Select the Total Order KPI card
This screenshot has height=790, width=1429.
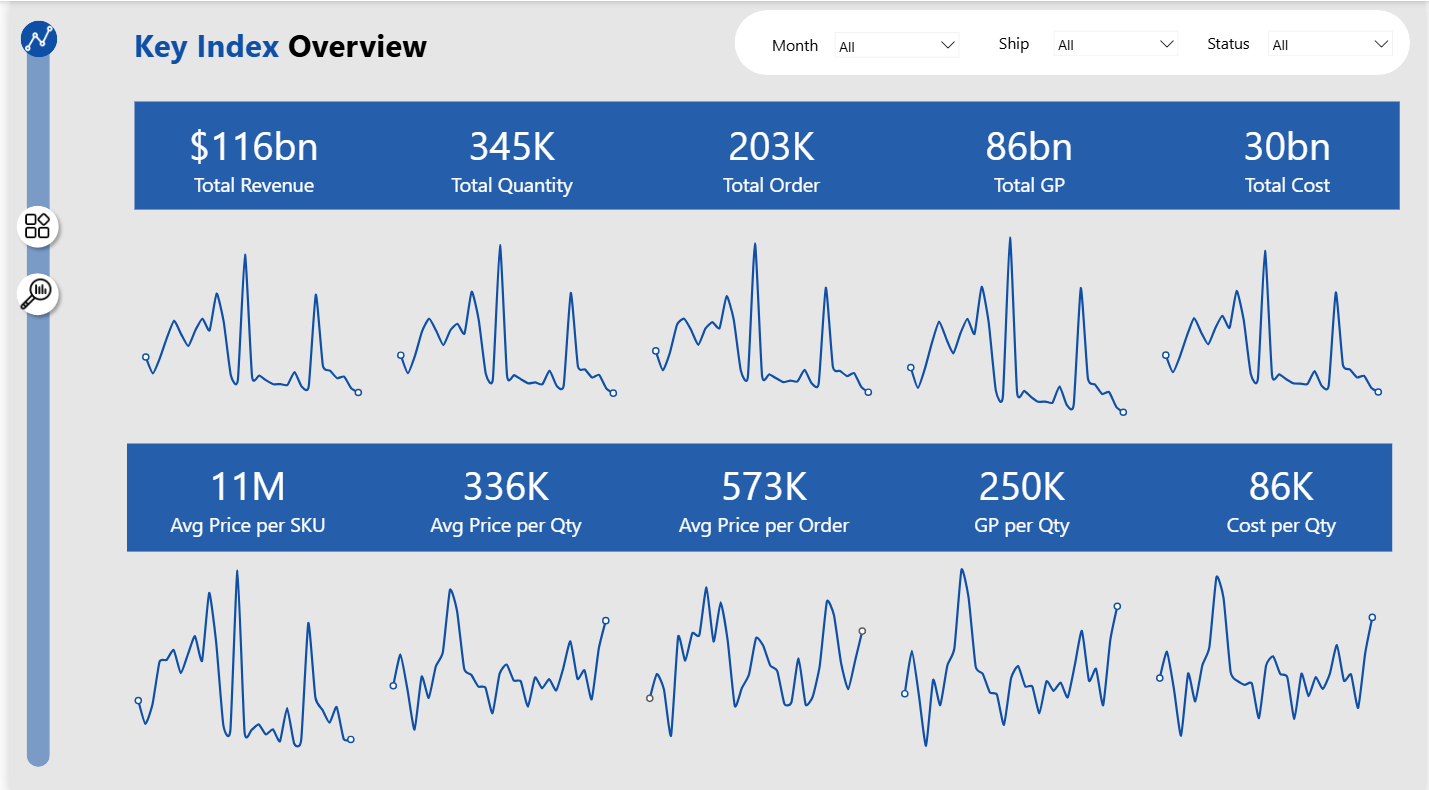pos(770,156)
